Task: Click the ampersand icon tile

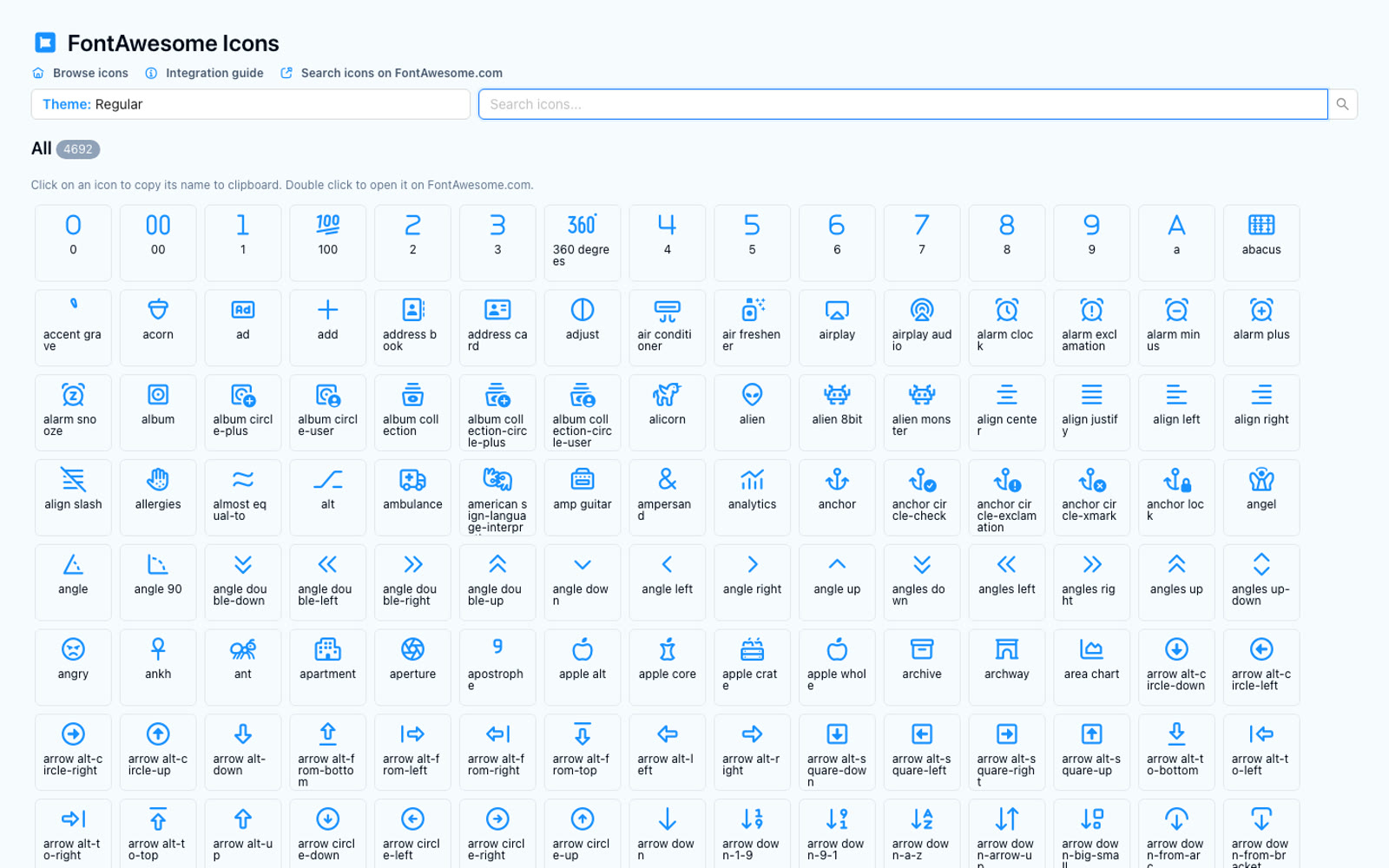Action: coord(667,497)
